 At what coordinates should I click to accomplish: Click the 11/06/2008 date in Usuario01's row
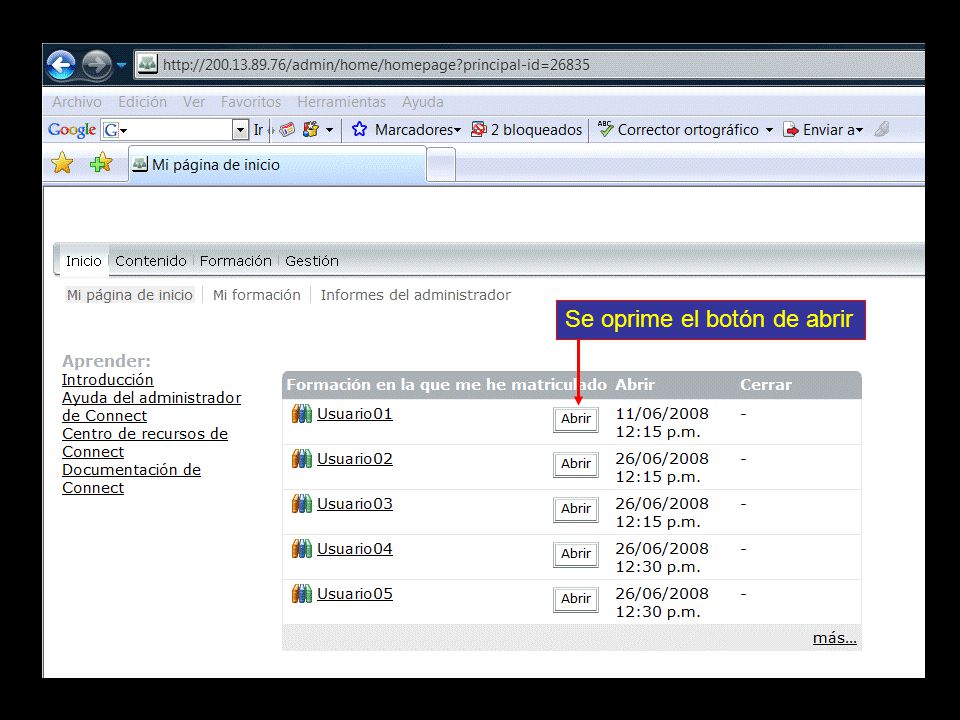coord(662,414)
